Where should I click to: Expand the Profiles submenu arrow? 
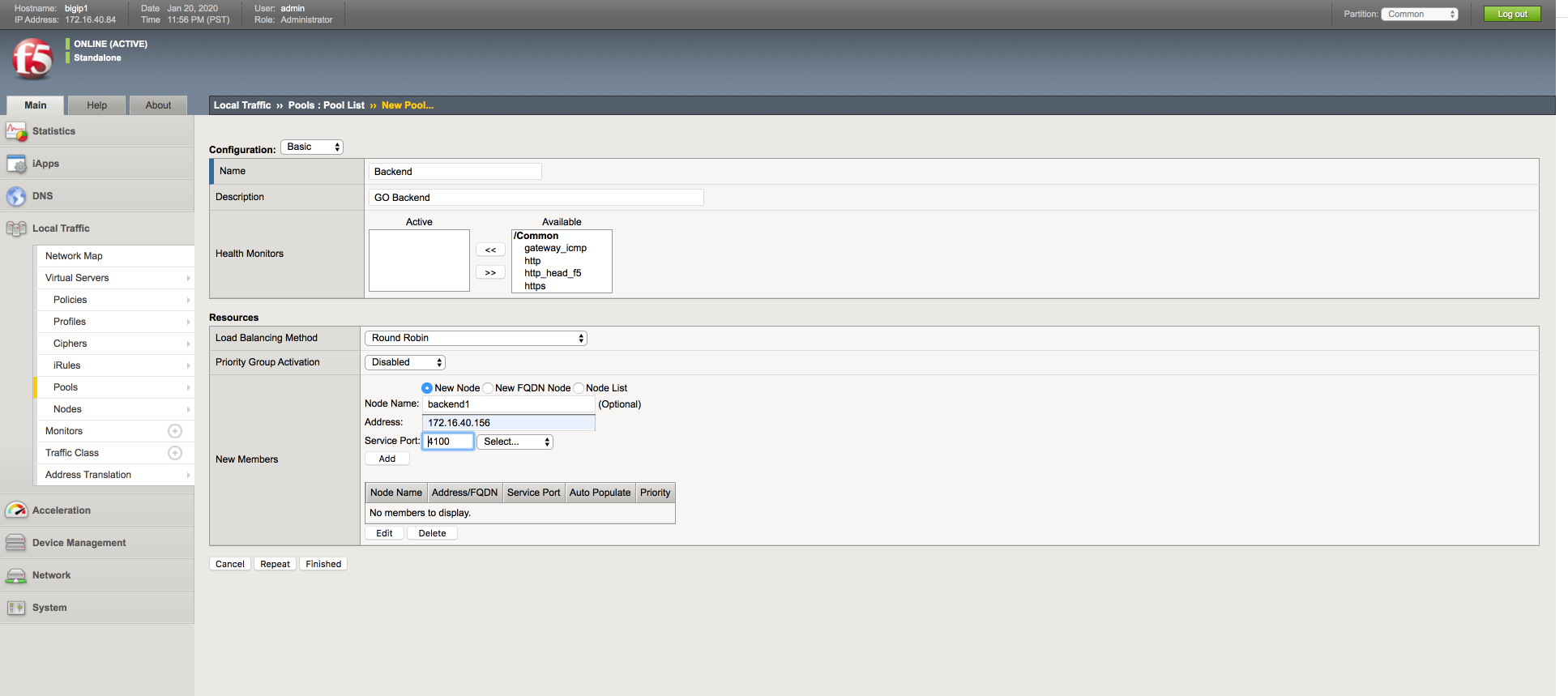coord(188,322)
